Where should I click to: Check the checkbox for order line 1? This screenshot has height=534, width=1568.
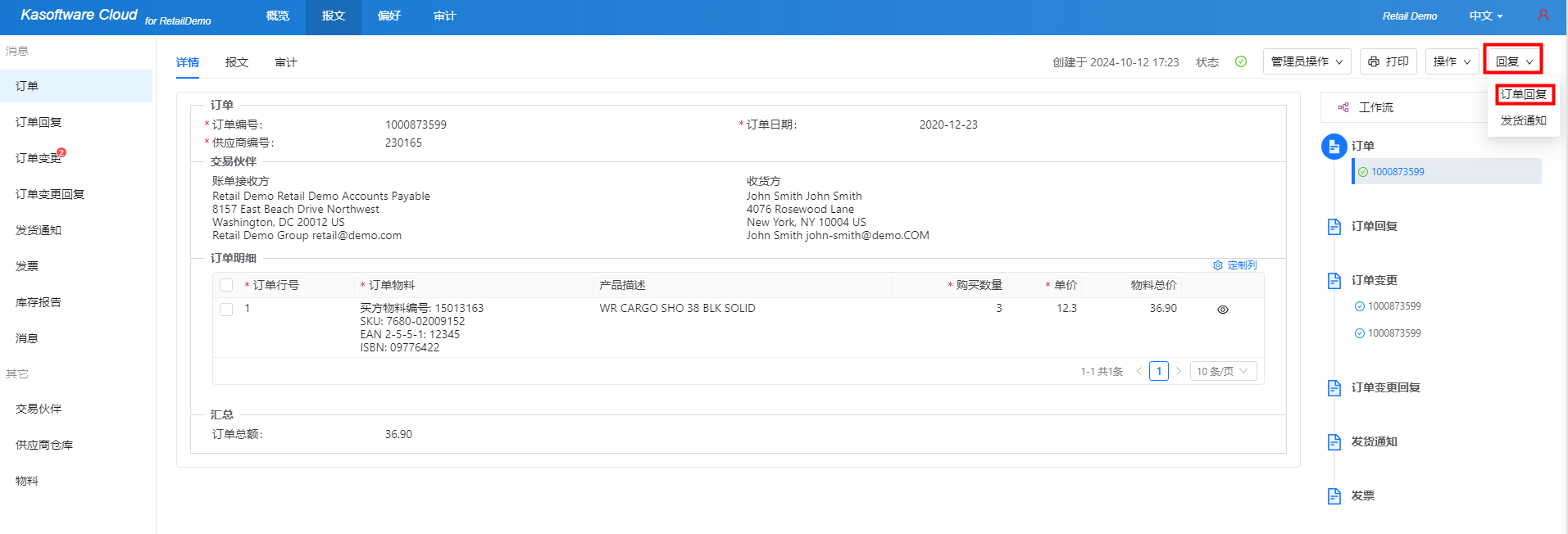[x=226, y=310]
